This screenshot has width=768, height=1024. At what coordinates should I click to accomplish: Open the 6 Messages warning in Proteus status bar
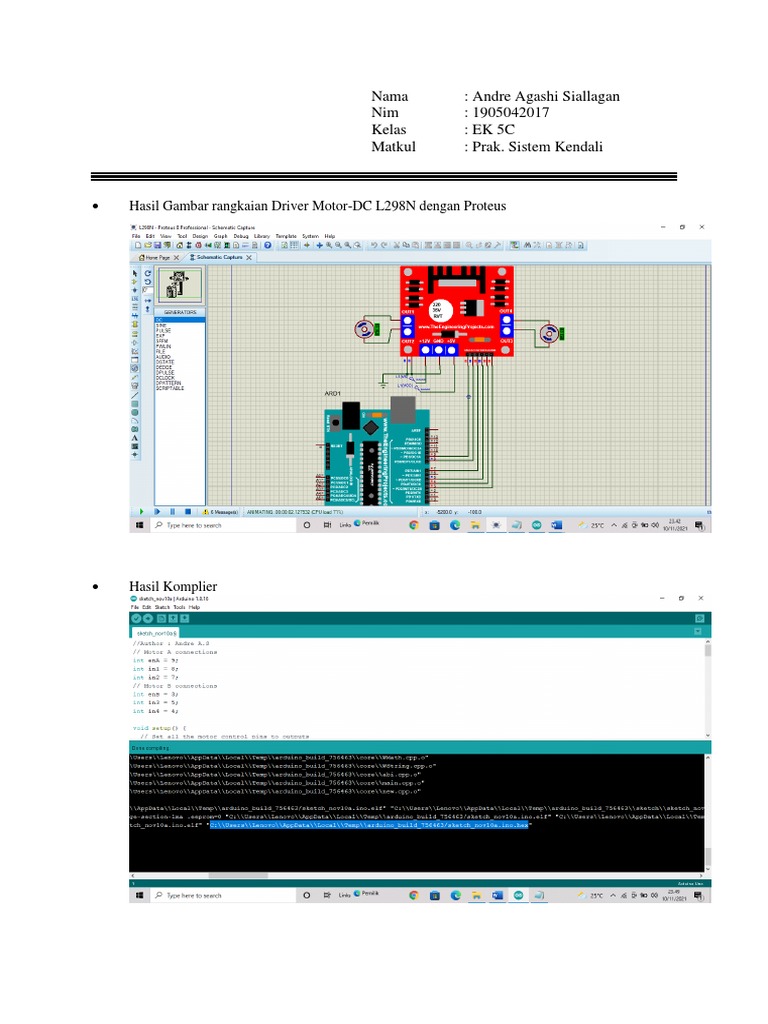tap(220, 513)
